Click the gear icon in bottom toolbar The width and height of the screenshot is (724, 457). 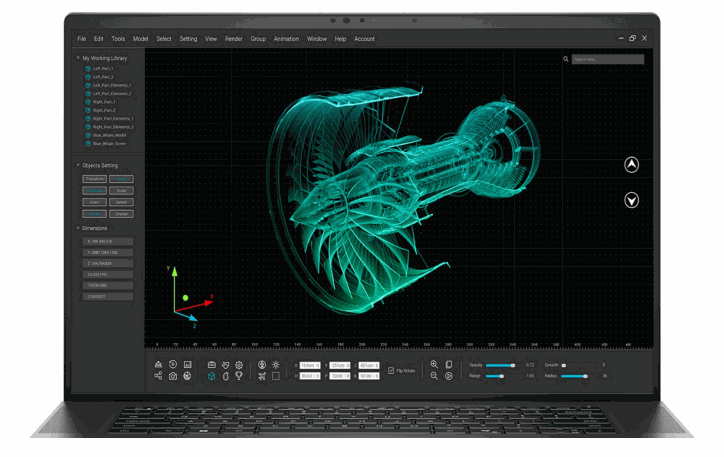pyautogui.click(x=239, y=365)
